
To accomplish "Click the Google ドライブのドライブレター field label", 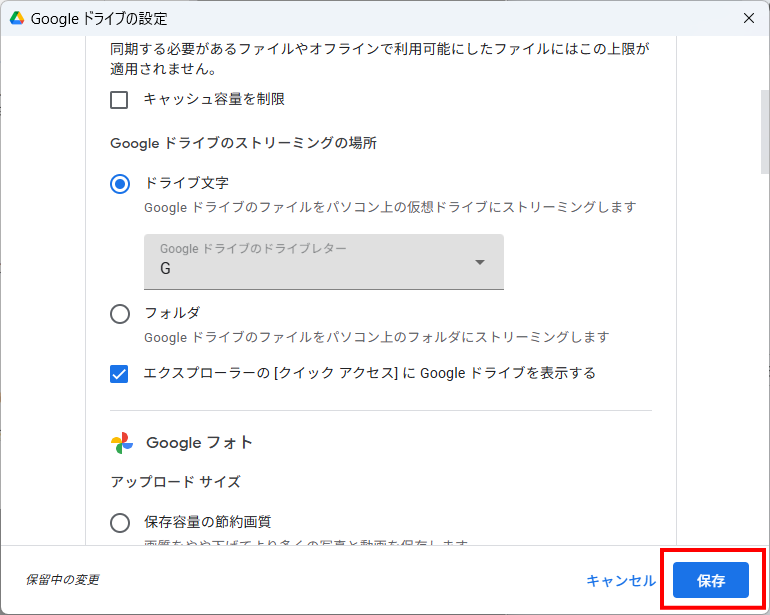I will (253, 248).
